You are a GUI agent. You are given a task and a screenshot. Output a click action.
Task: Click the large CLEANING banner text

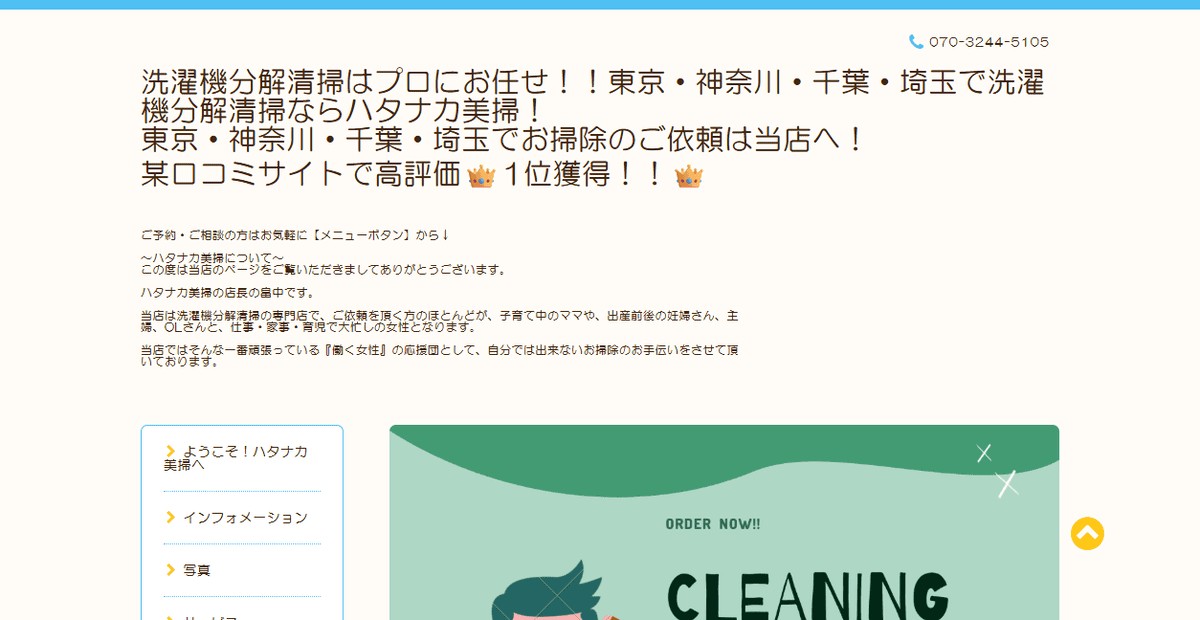click(807, 596)
